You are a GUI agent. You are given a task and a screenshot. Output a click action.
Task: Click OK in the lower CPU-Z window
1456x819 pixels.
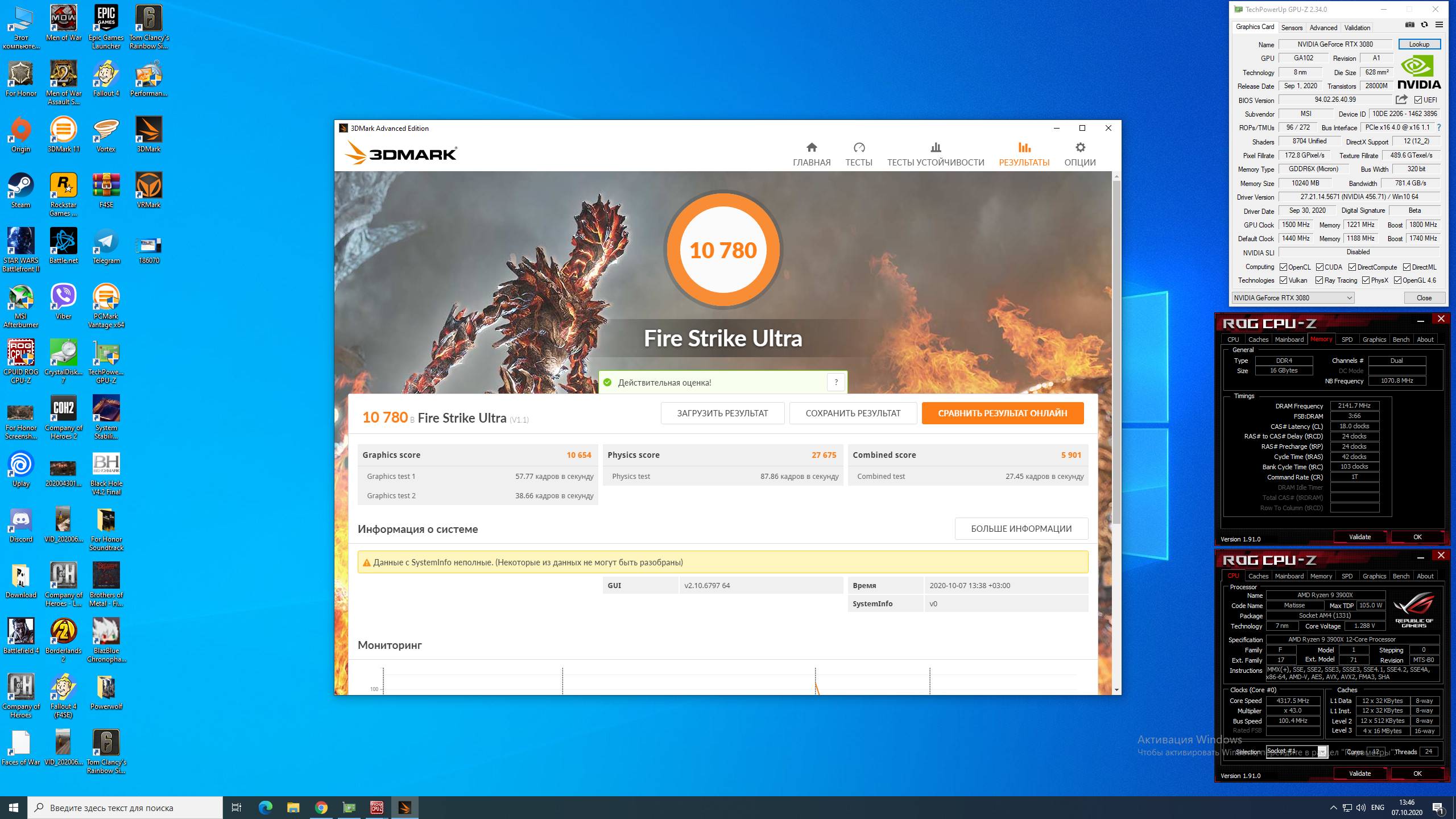(x=1417, y=773)
